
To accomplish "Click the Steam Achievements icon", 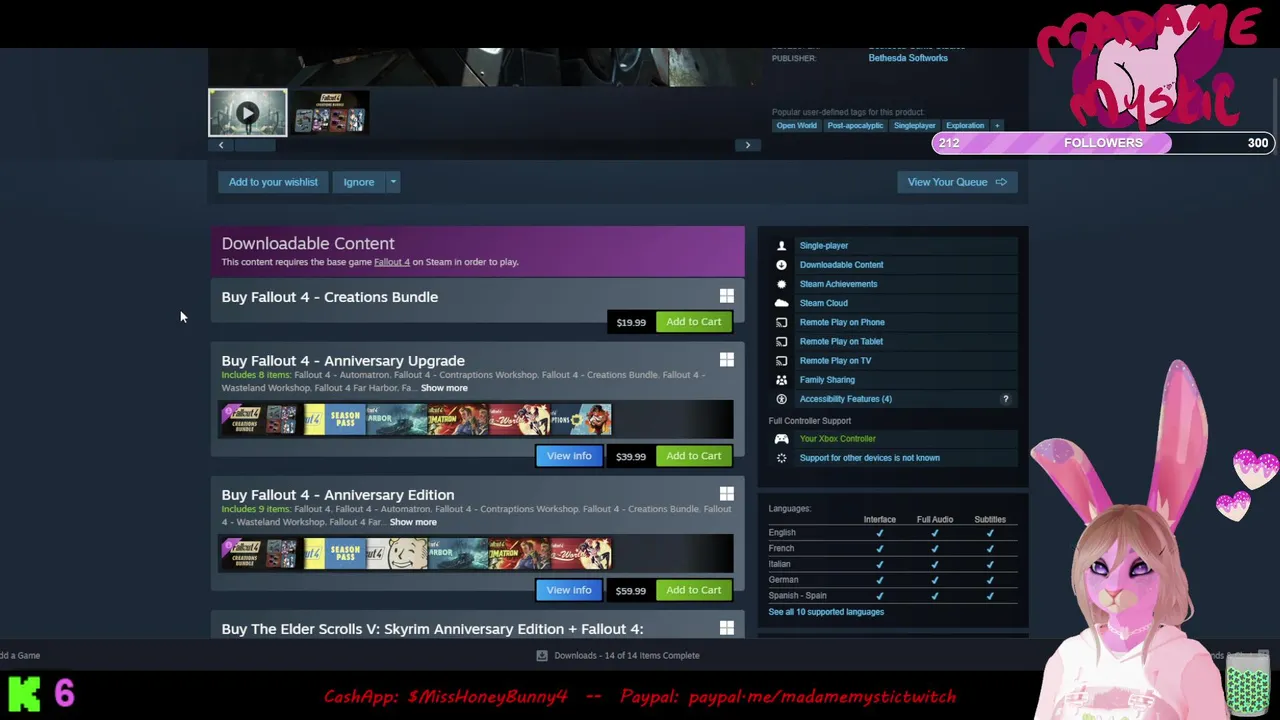I will (x=781, y=284).
